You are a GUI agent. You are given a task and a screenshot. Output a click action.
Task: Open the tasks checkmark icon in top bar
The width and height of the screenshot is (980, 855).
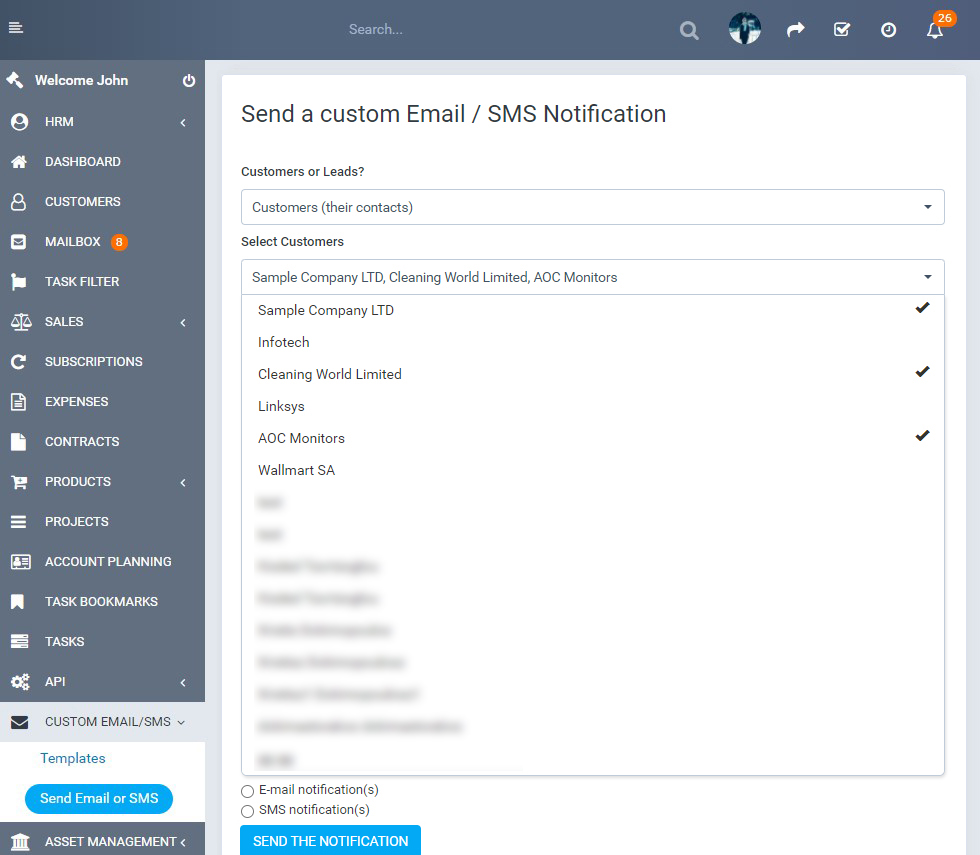(842, 29)
